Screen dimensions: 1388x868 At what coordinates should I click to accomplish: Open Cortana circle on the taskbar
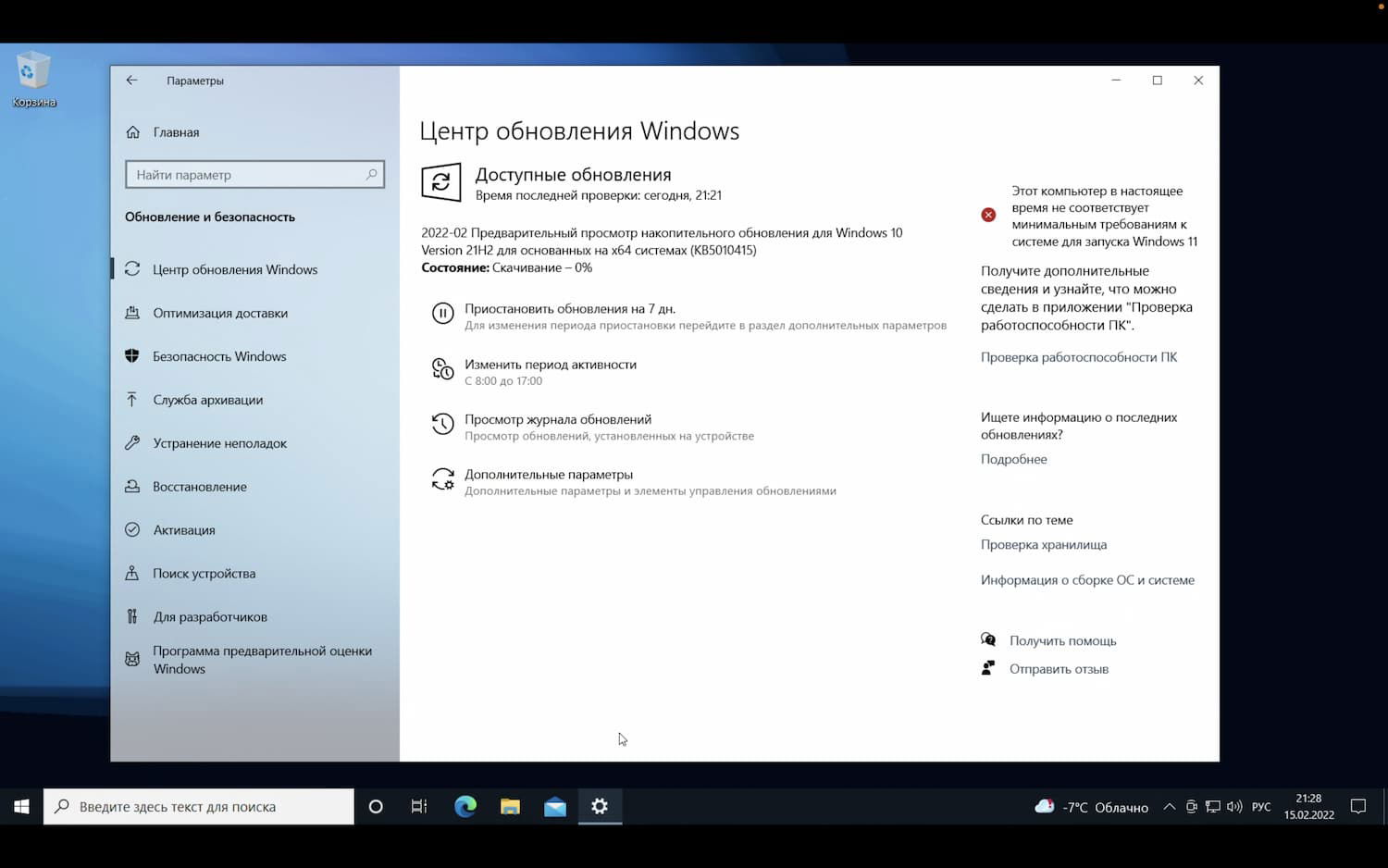pyautogui.click(x=376, y=807)
